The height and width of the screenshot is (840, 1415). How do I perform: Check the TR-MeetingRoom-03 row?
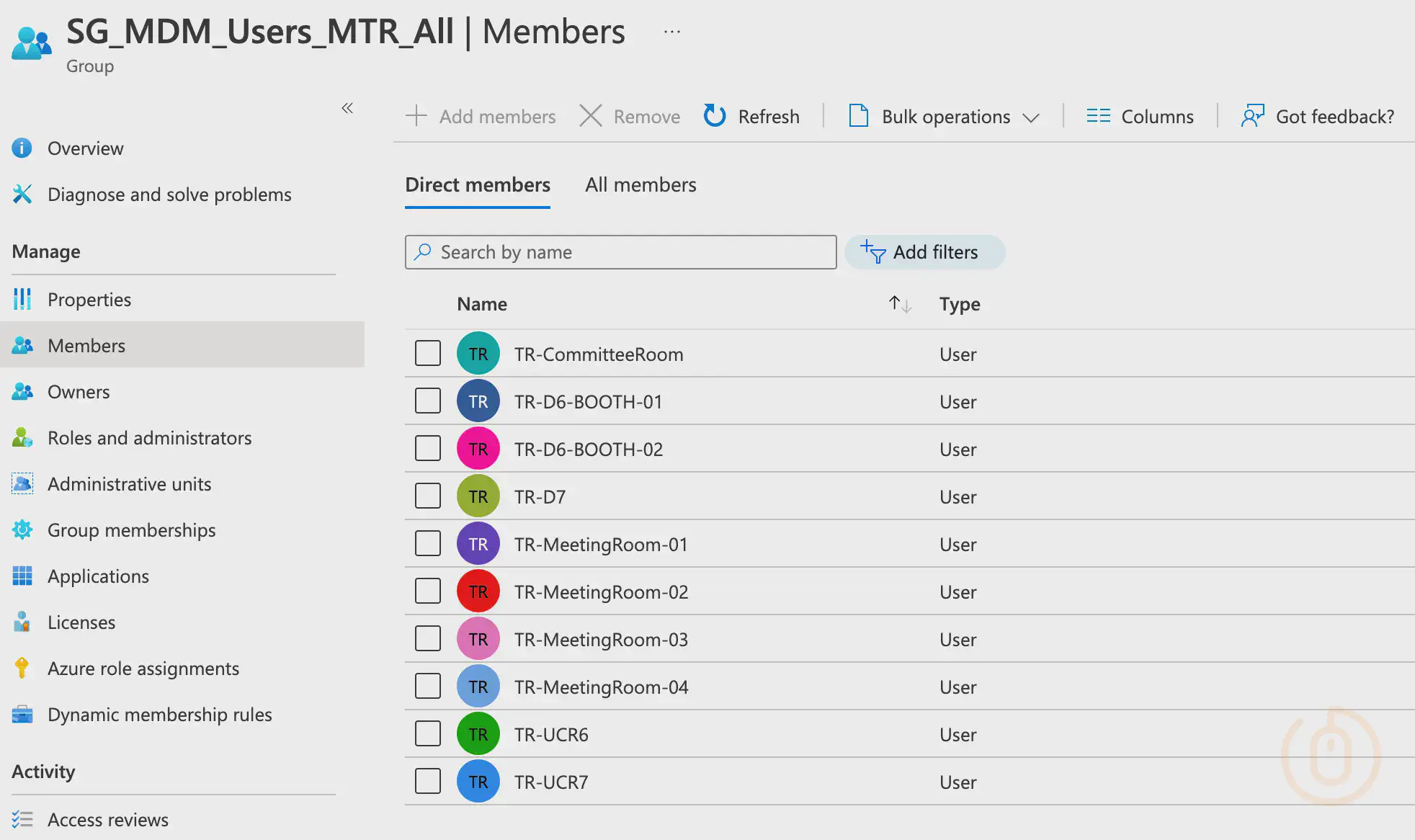click(428, 638)
